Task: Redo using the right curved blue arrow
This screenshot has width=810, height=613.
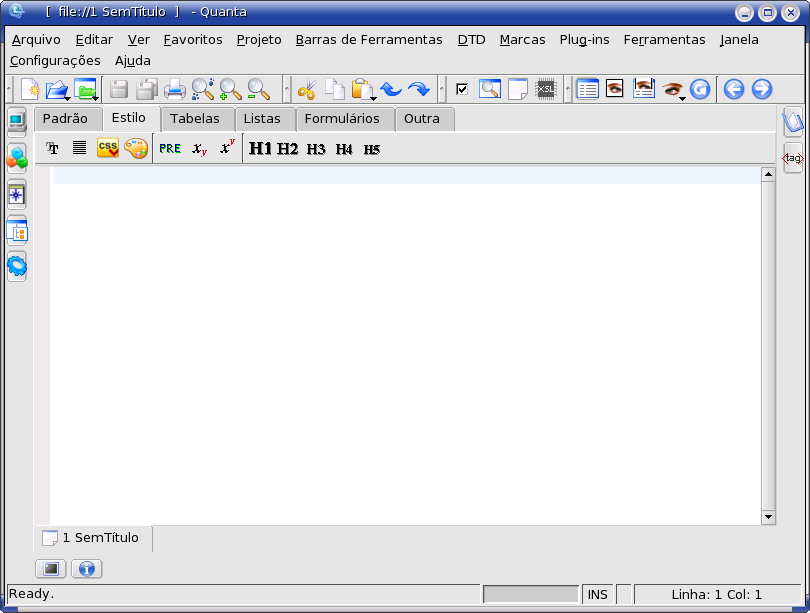Action: pos(419,89)
